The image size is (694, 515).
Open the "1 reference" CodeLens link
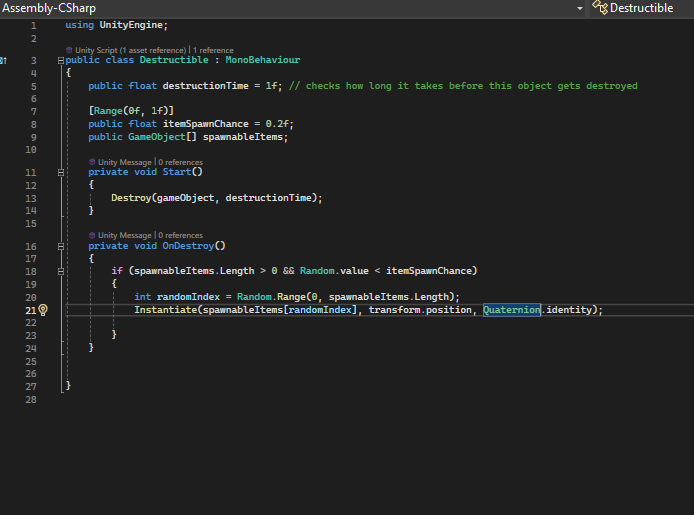(213, 49)
